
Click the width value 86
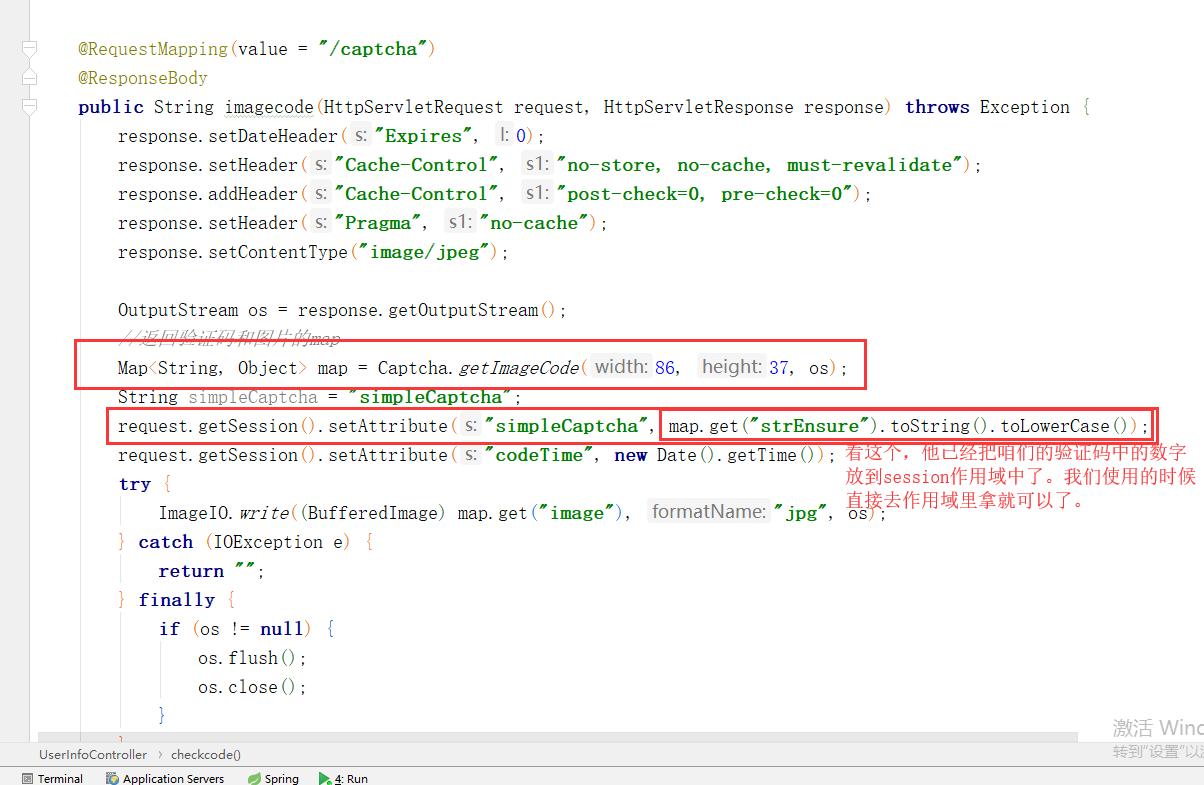665,368
